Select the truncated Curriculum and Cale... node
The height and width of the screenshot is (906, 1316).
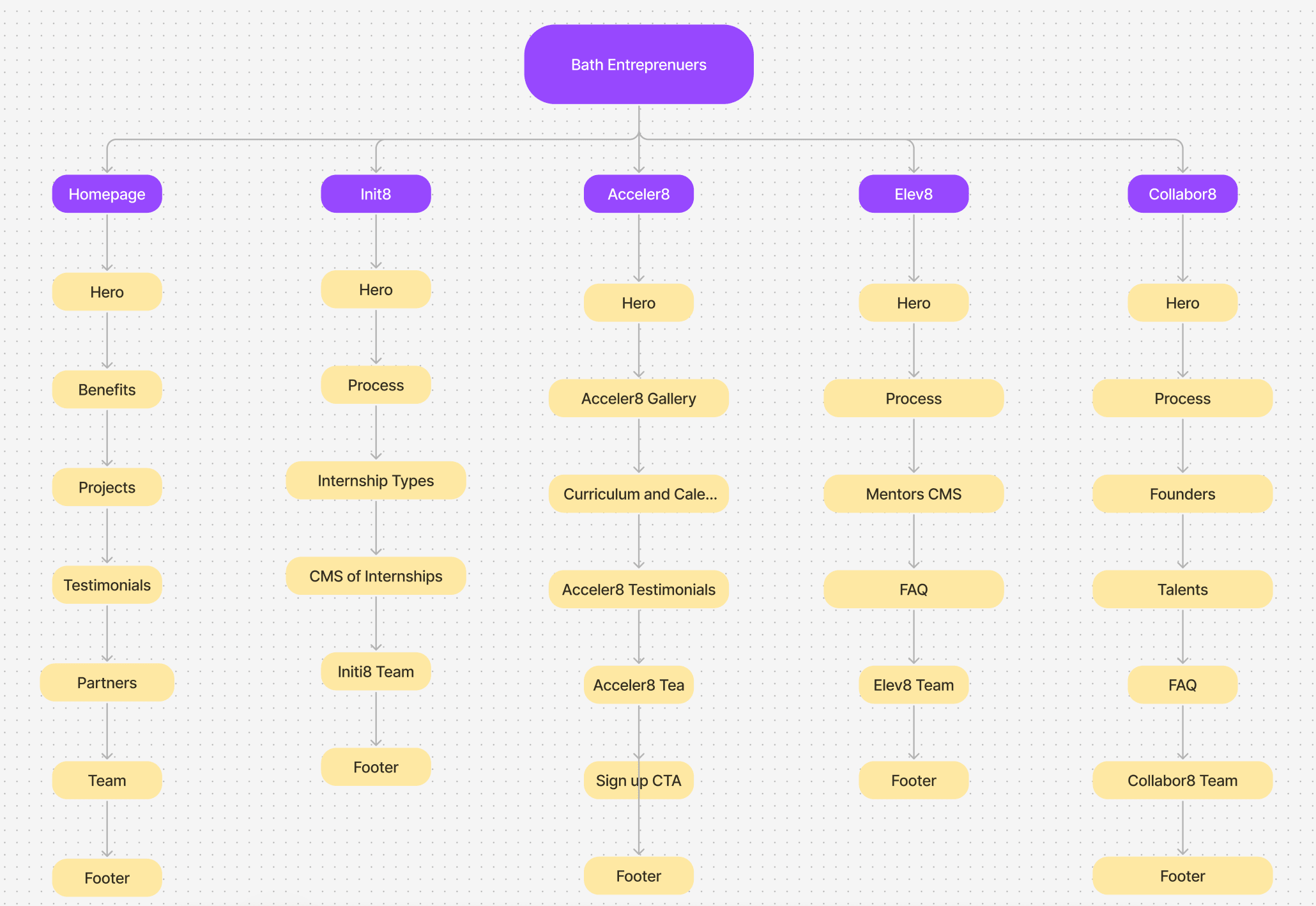pyautogui.click(x=638, y=494)
